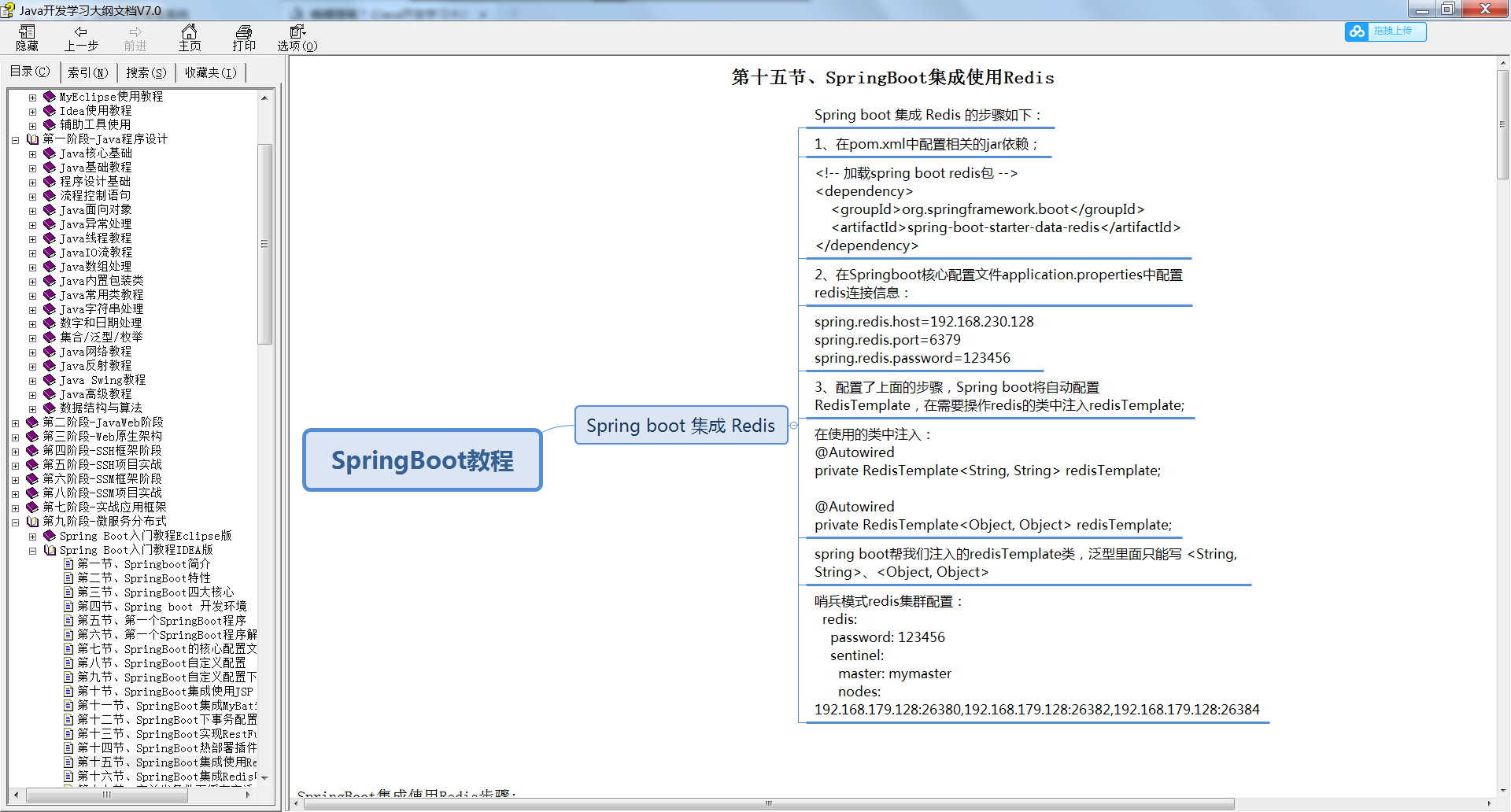Open Java字符串处理 tree item
Screen dimensions: 1511x812
coord(102,308)
